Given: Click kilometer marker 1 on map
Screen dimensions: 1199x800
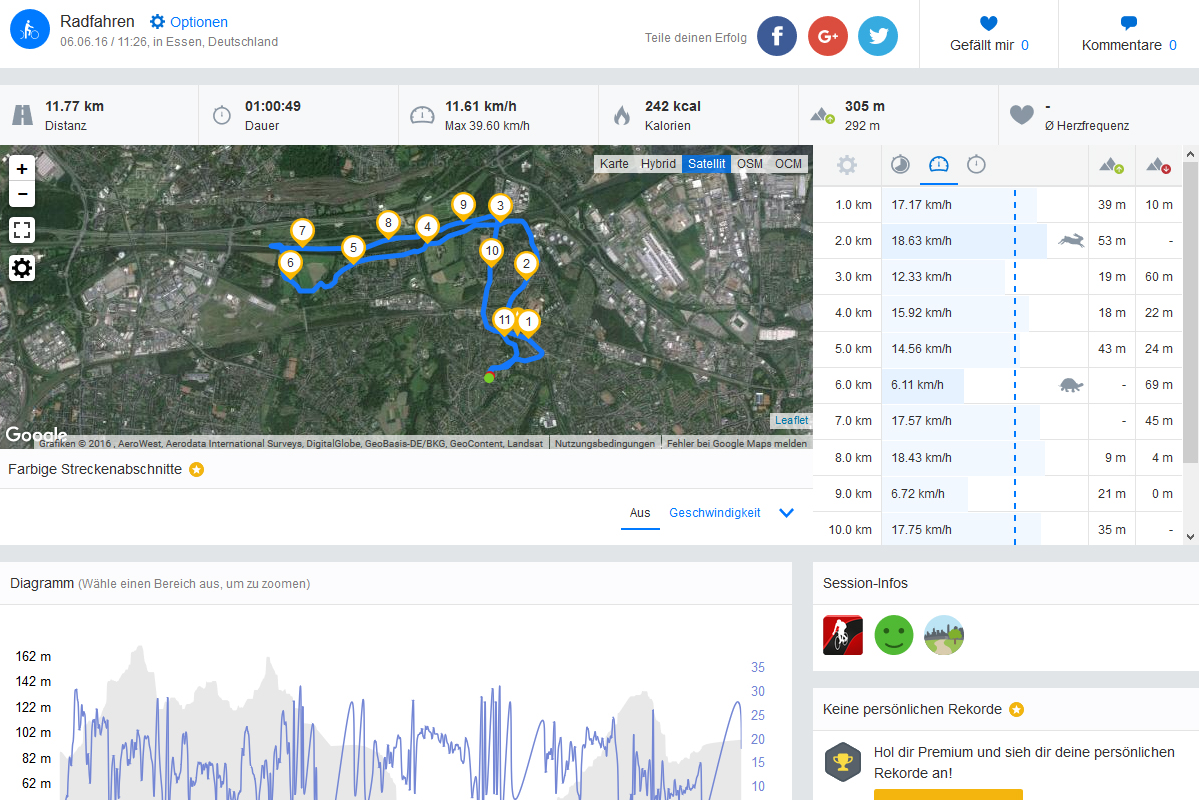Looking at the screenshot, I should [528, 323].
